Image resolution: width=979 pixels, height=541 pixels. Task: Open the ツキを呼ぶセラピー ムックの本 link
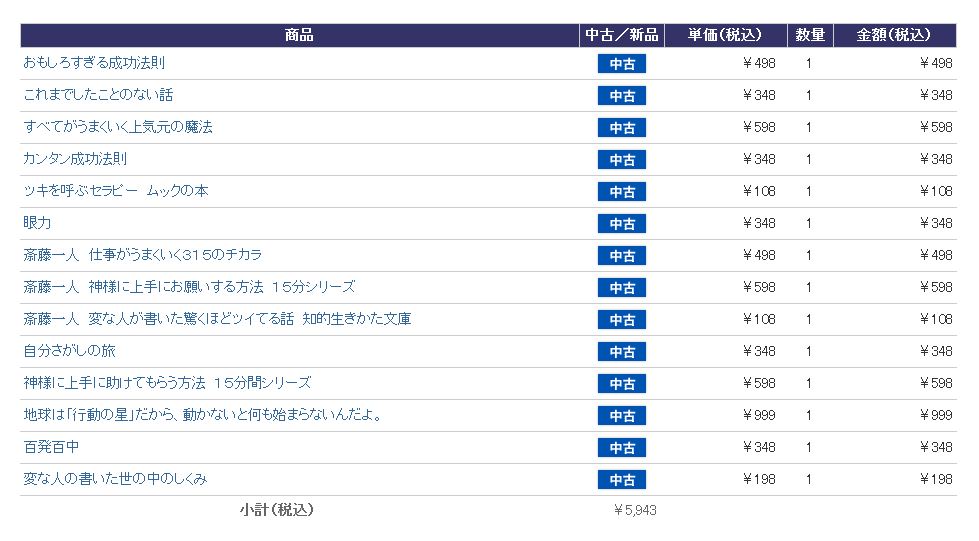(x=116, y=191)
